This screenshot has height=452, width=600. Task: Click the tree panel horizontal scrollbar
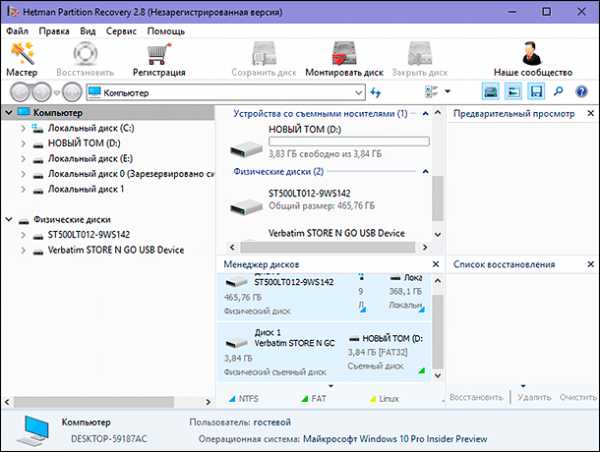(x=94, y=402)
